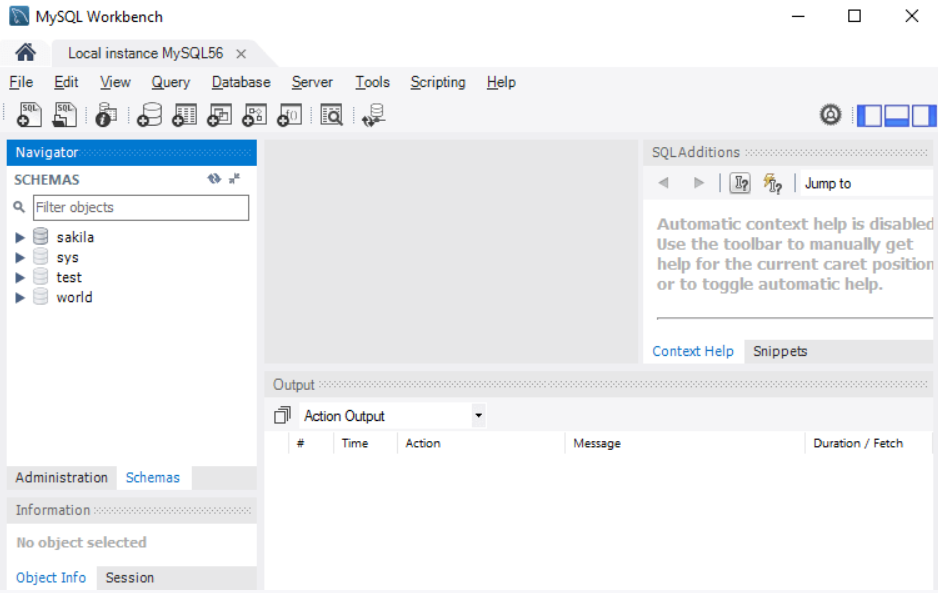The width and height of the screenshot is (938, 593).
Task: Switch to the Session tab
Action: [x=130, y=577]
